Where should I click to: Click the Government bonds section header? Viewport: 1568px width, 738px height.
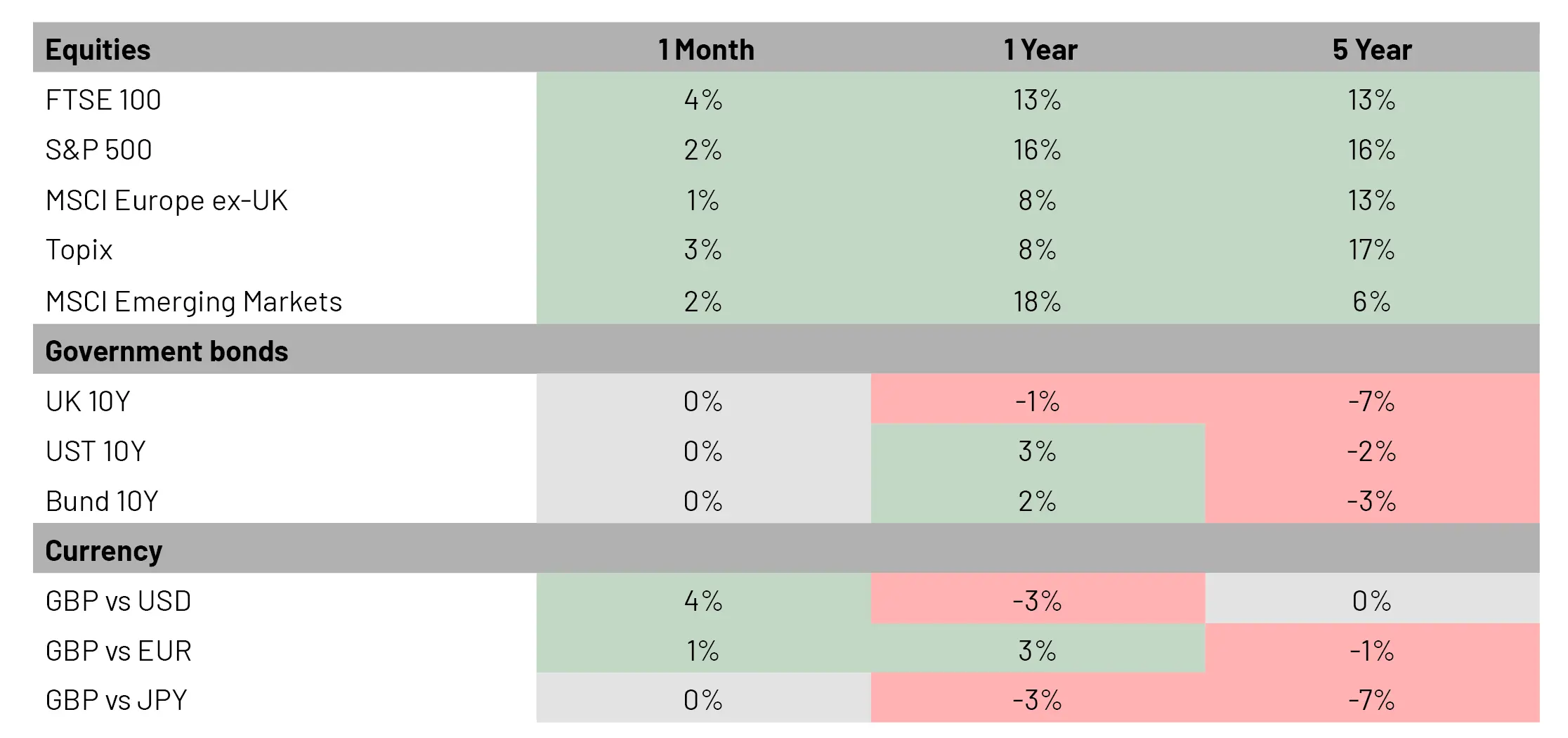(x=166, y=351)
